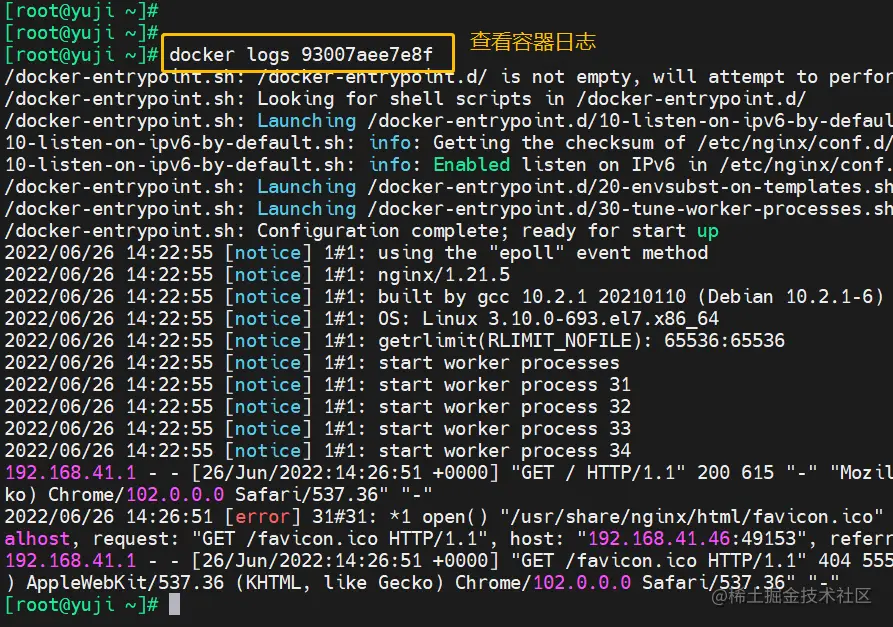Click the red '[error]' tag in the log
This screenshot has width=893, height=627.
tap(263, 517)
